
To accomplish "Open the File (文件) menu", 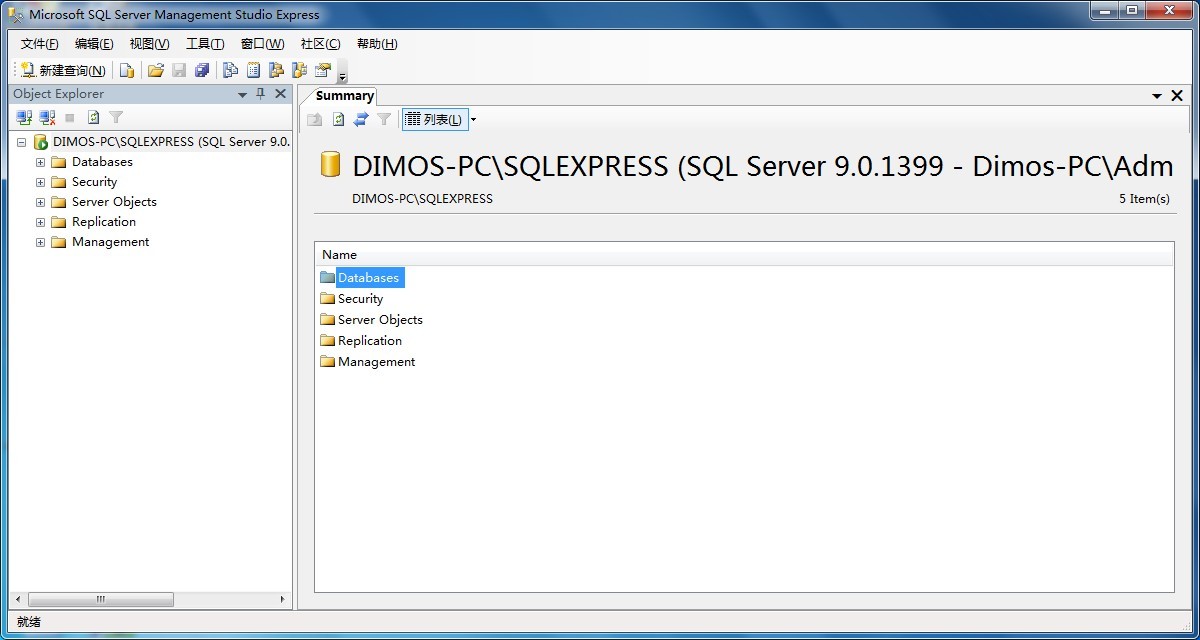I will pyautogui.click(x=39, y=44).
